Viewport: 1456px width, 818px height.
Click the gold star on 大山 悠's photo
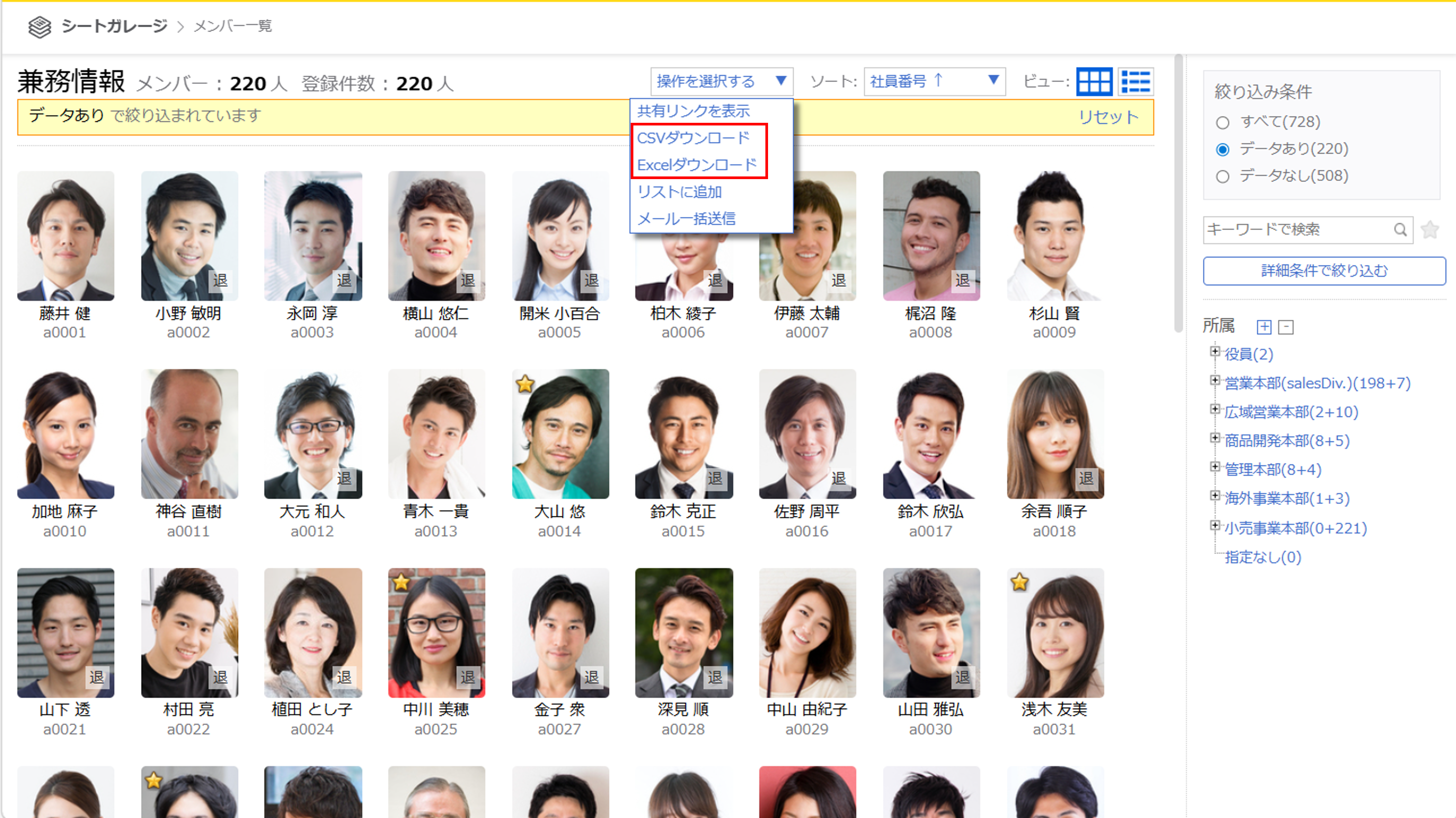(x=525, y=384)
